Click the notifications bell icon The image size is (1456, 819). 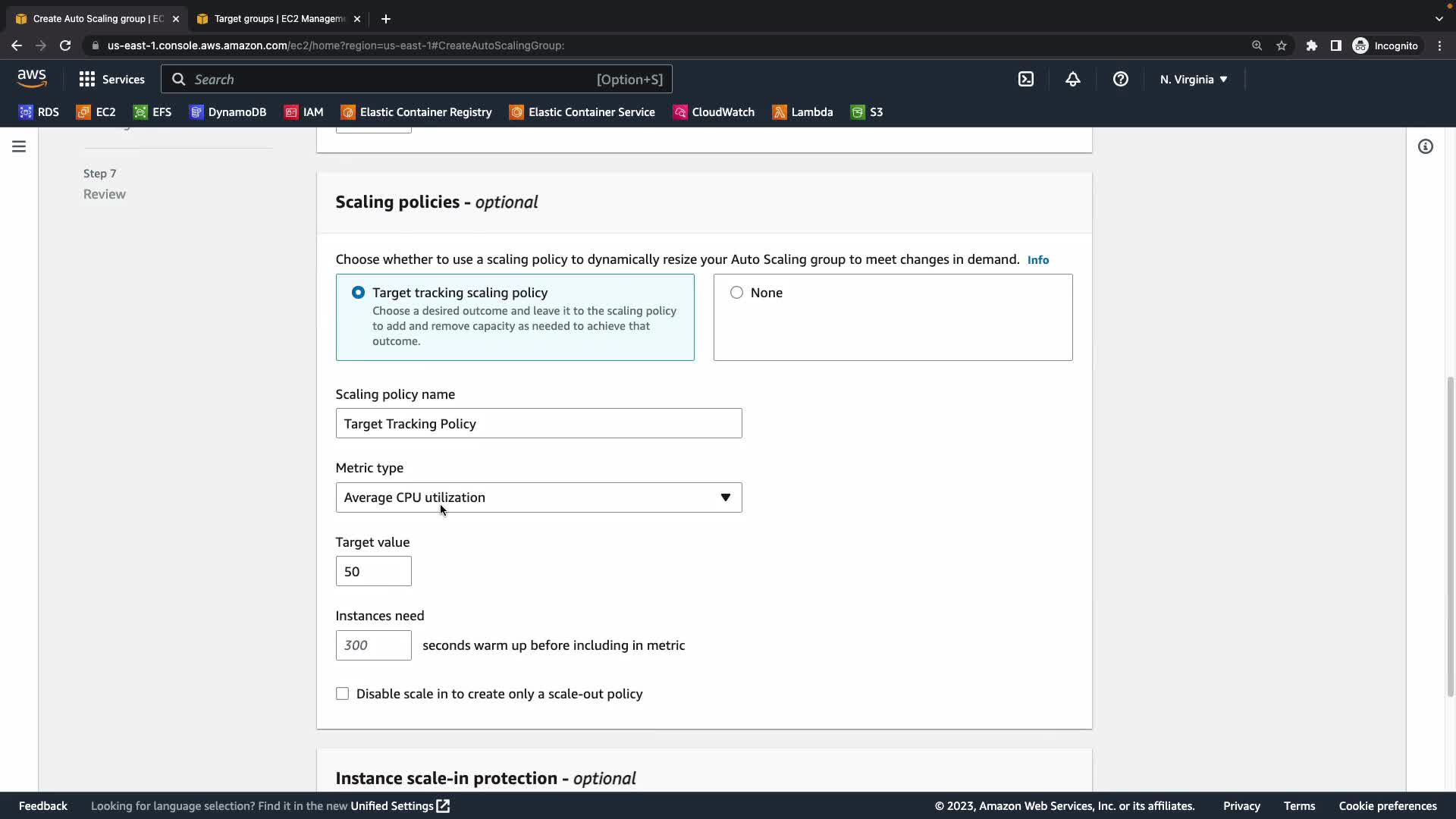point(1072,79)
